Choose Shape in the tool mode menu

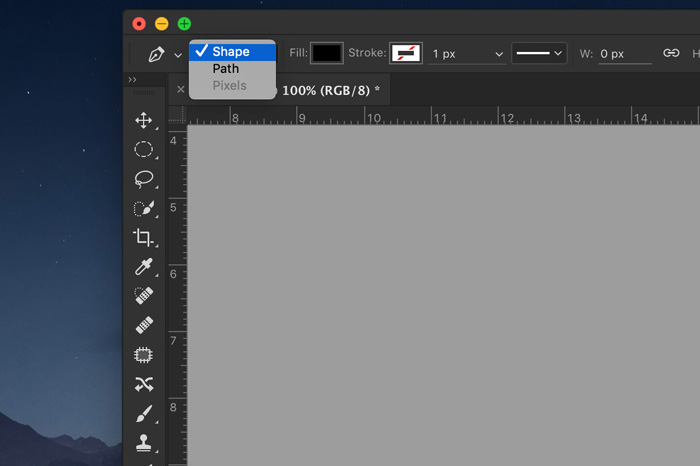(x=232, y=52)
